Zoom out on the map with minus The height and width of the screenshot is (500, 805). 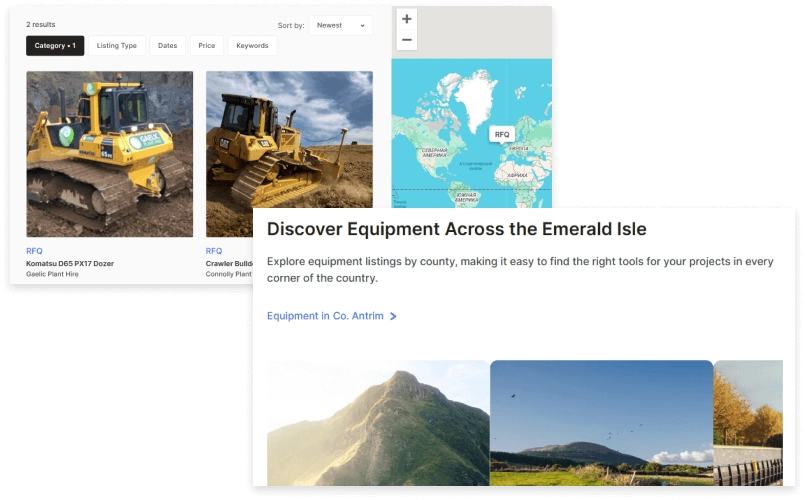point(406,40)
